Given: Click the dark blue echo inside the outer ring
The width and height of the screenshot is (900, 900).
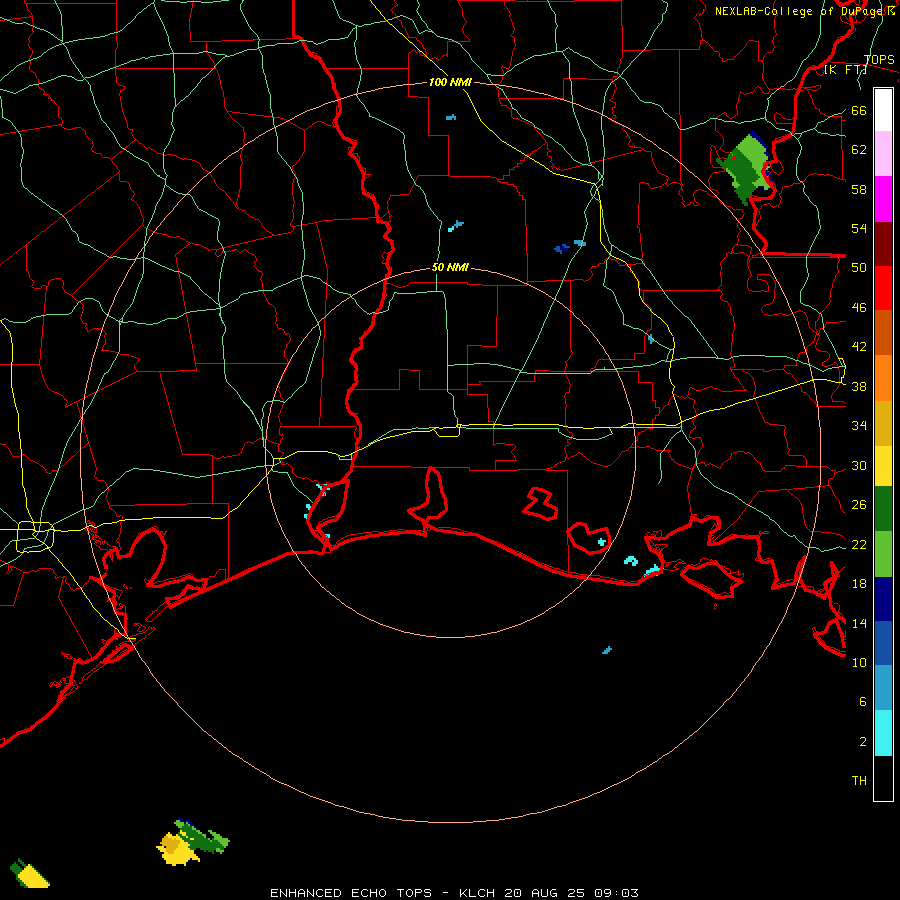Looking at the screenshot, I should 561,249.
